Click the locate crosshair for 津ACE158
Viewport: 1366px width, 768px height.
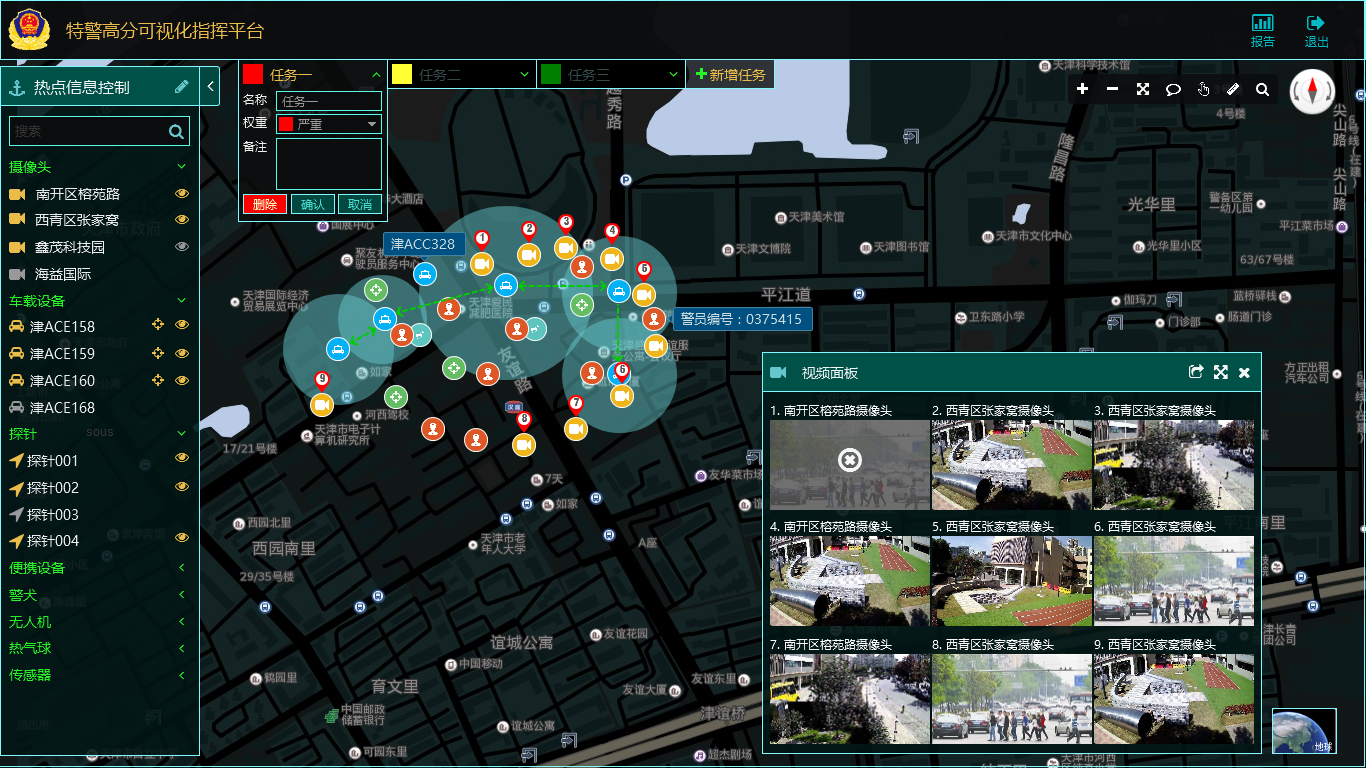click(x=157, y=326)
